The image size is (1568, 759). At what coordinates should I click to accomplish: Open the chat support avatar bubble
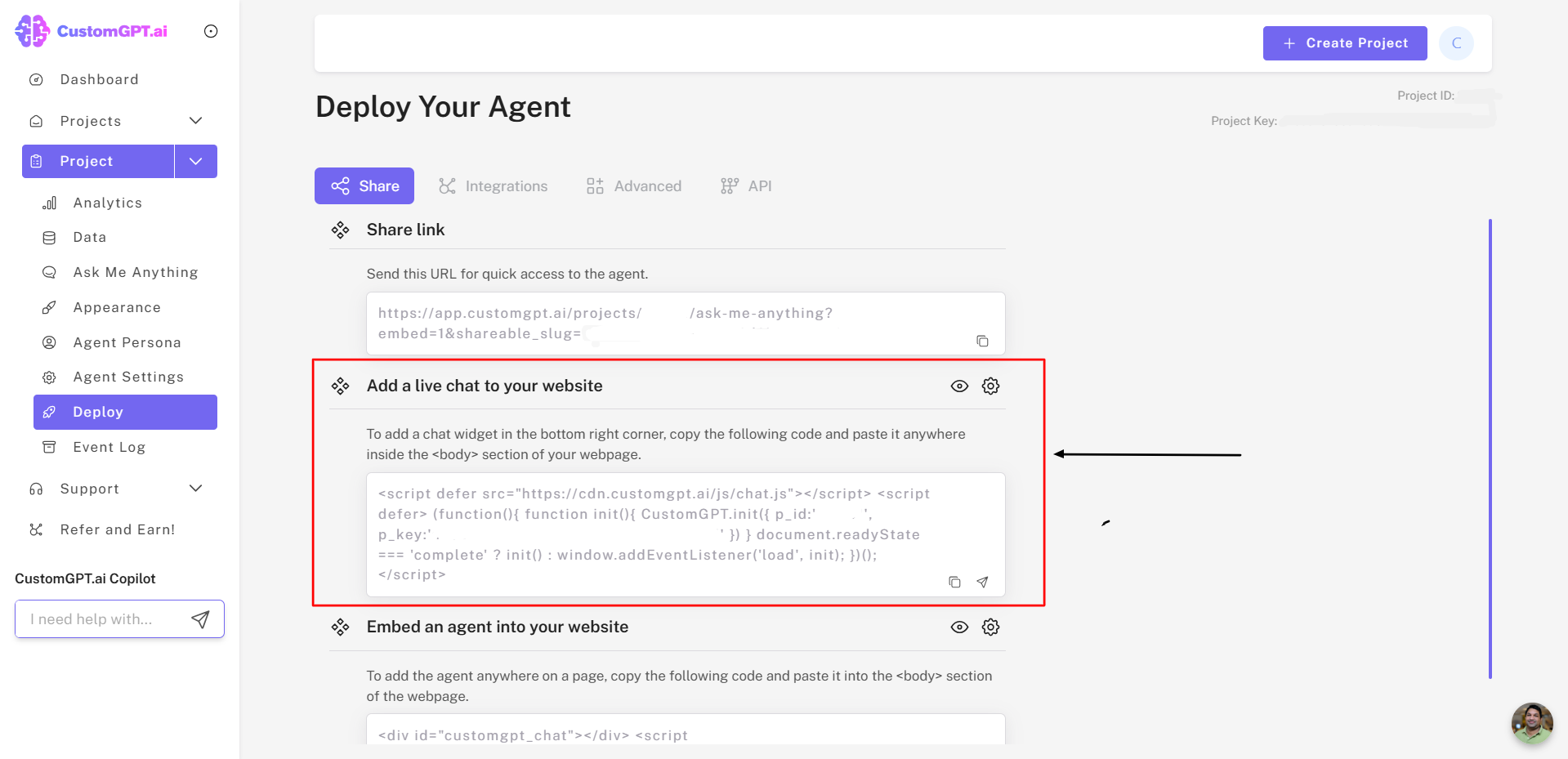click(1531, 723)
